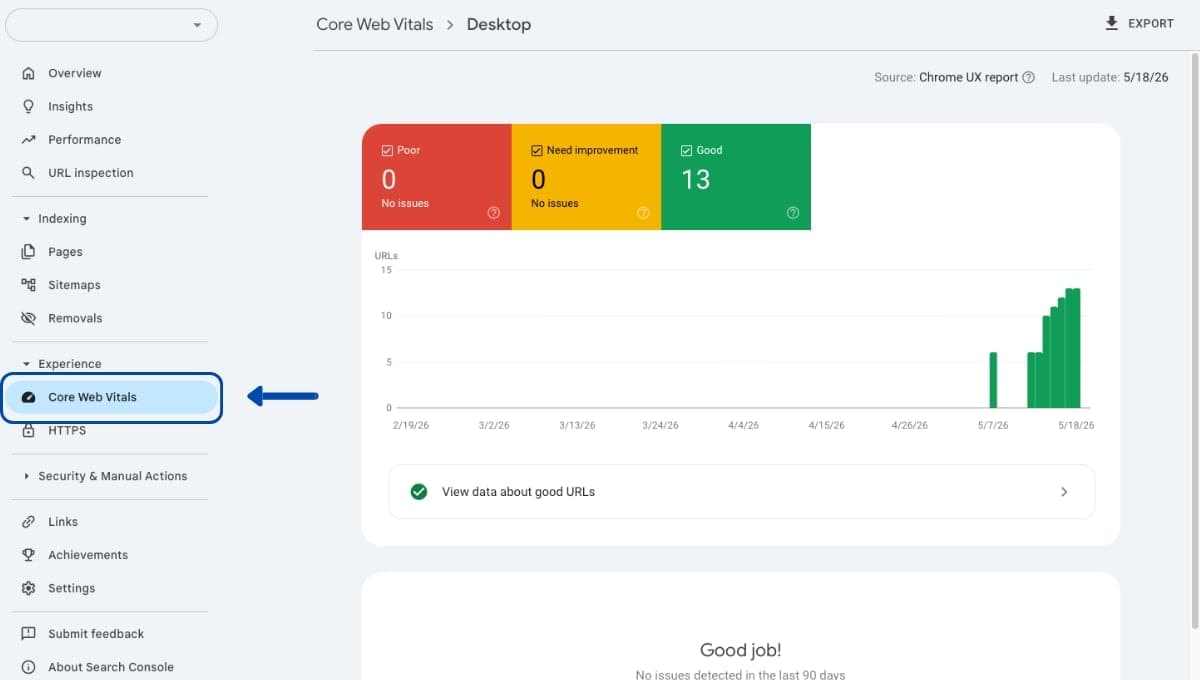Image resolution: width=1200 pixels, height=680 pixels.
Task: Click help icon in the Poor card
Action: [493, 213]
